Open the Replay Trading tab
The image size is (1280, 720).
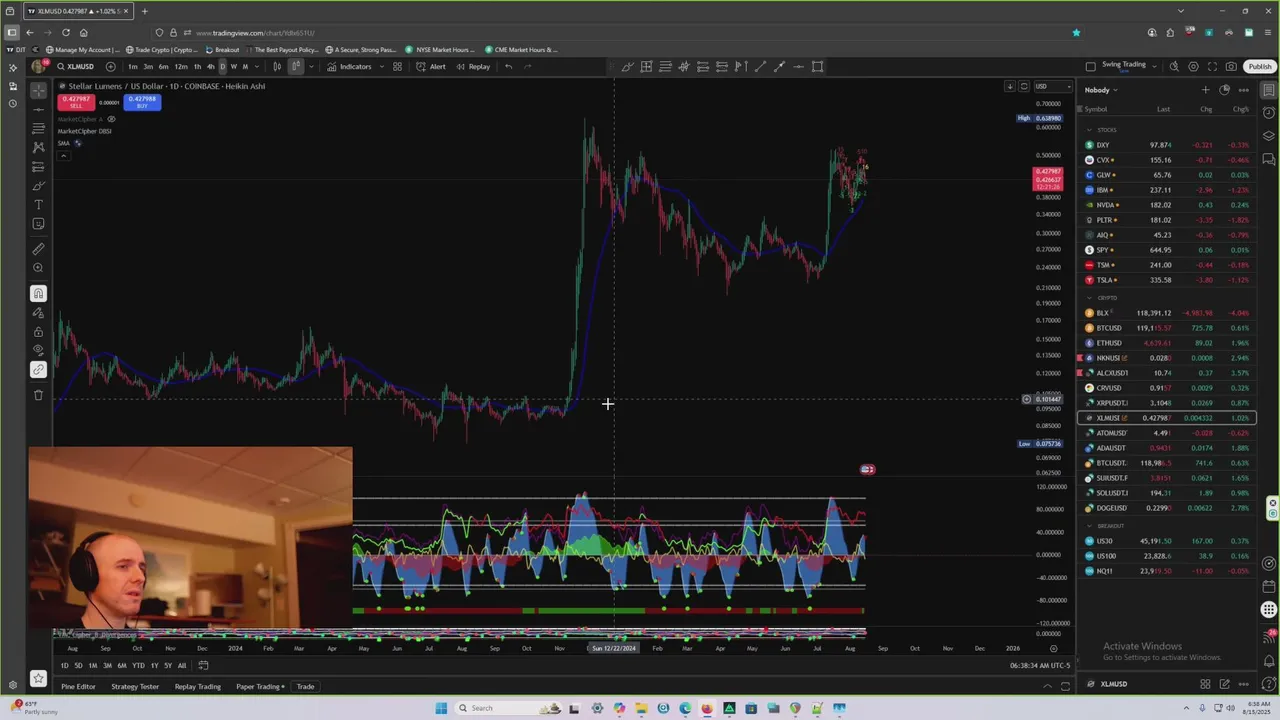tap(198, 687)
